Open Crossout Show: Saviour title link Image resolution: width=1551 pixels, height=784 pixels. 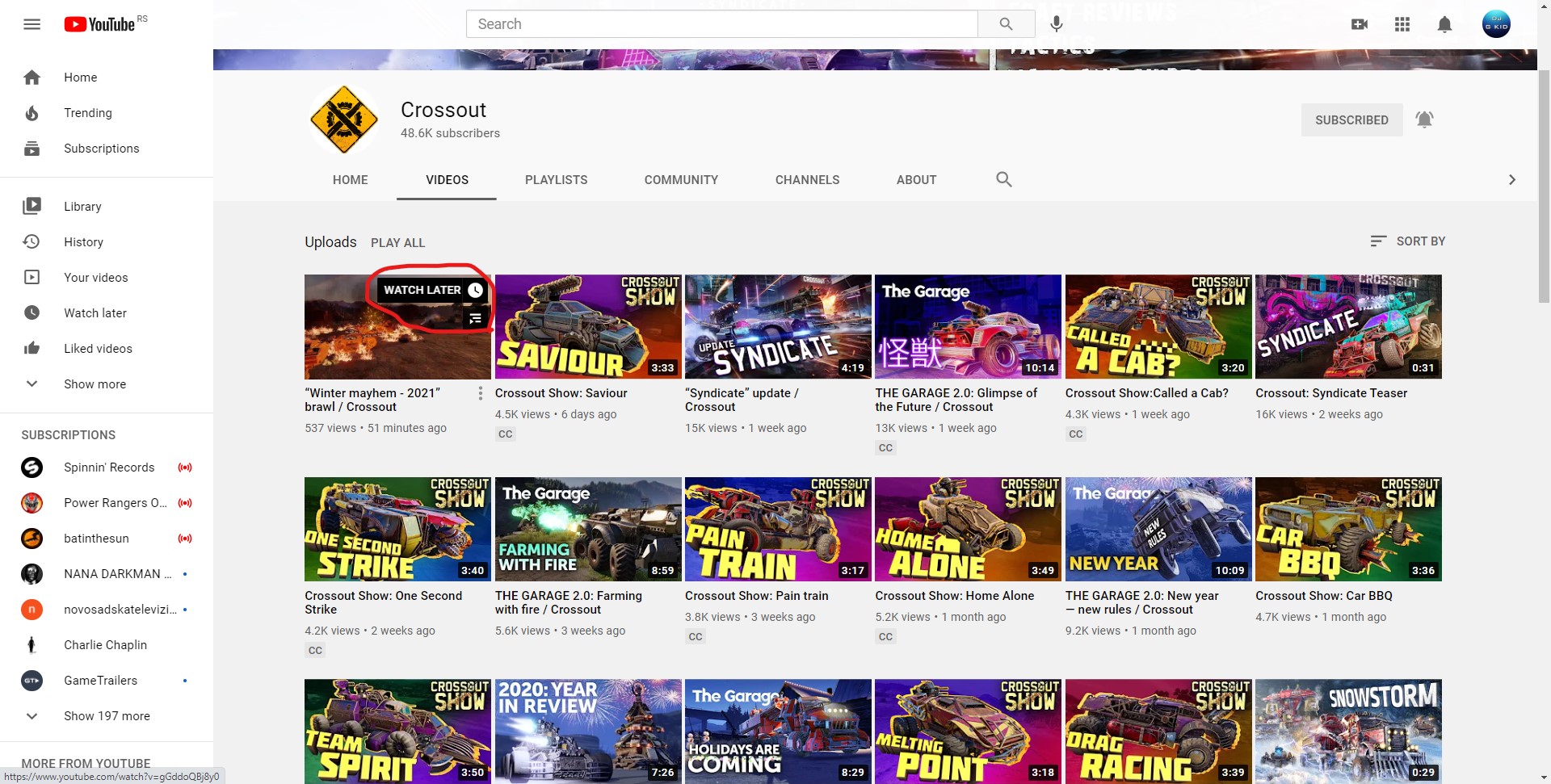point(561,393)
